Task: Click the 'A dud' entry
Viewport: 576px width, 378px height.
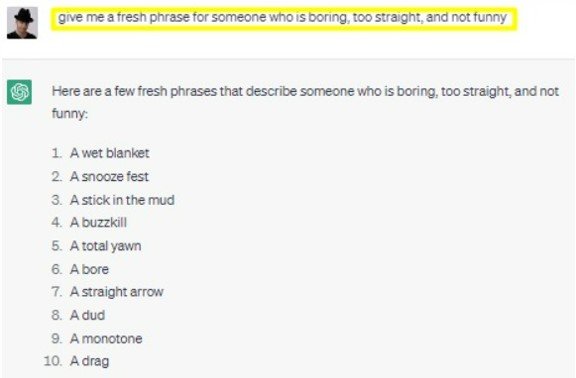Action: 87,315
